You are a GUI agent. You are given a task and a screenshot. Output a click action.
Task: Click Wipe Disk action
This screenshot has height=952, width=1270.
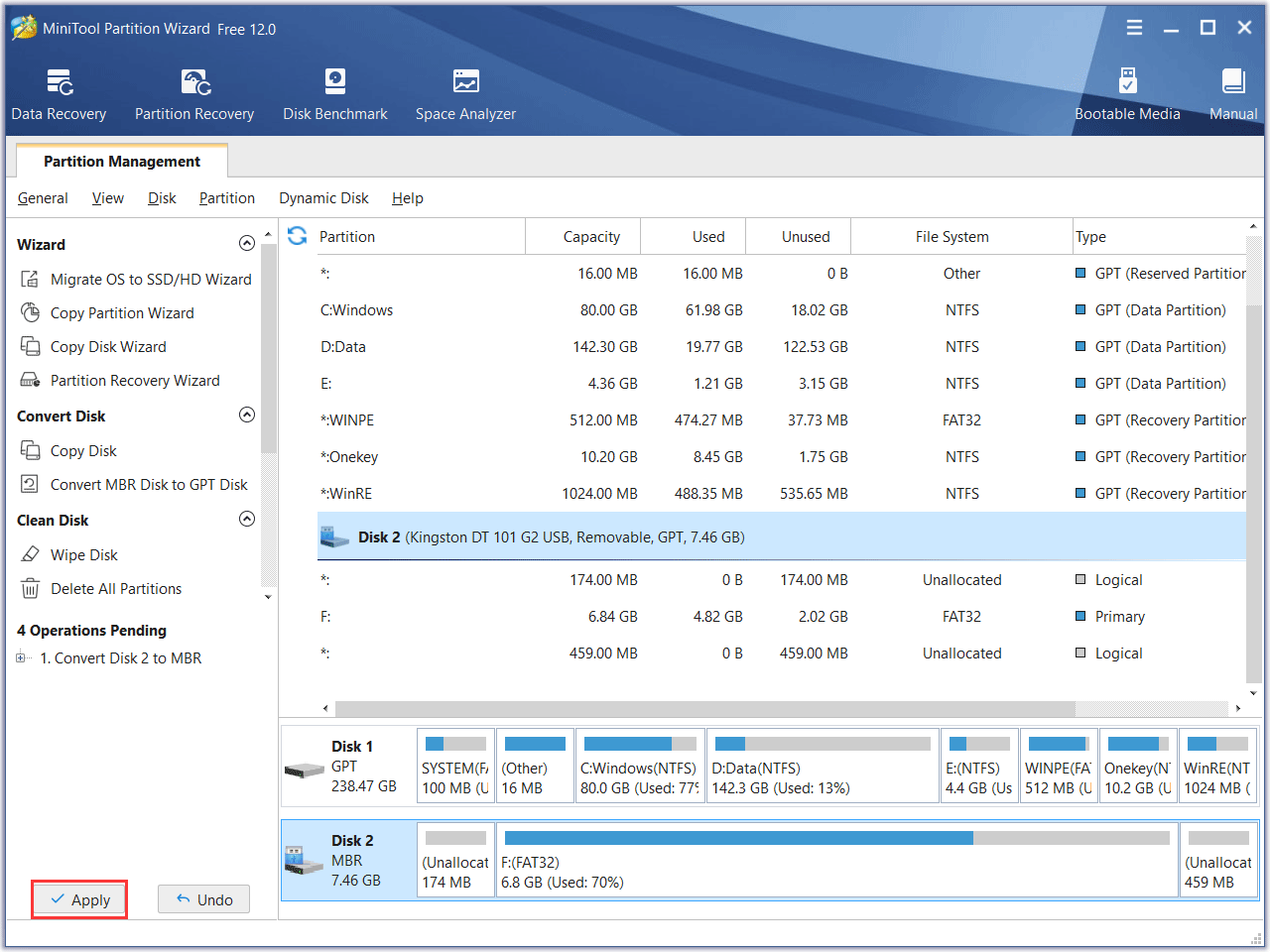[68, 555]
